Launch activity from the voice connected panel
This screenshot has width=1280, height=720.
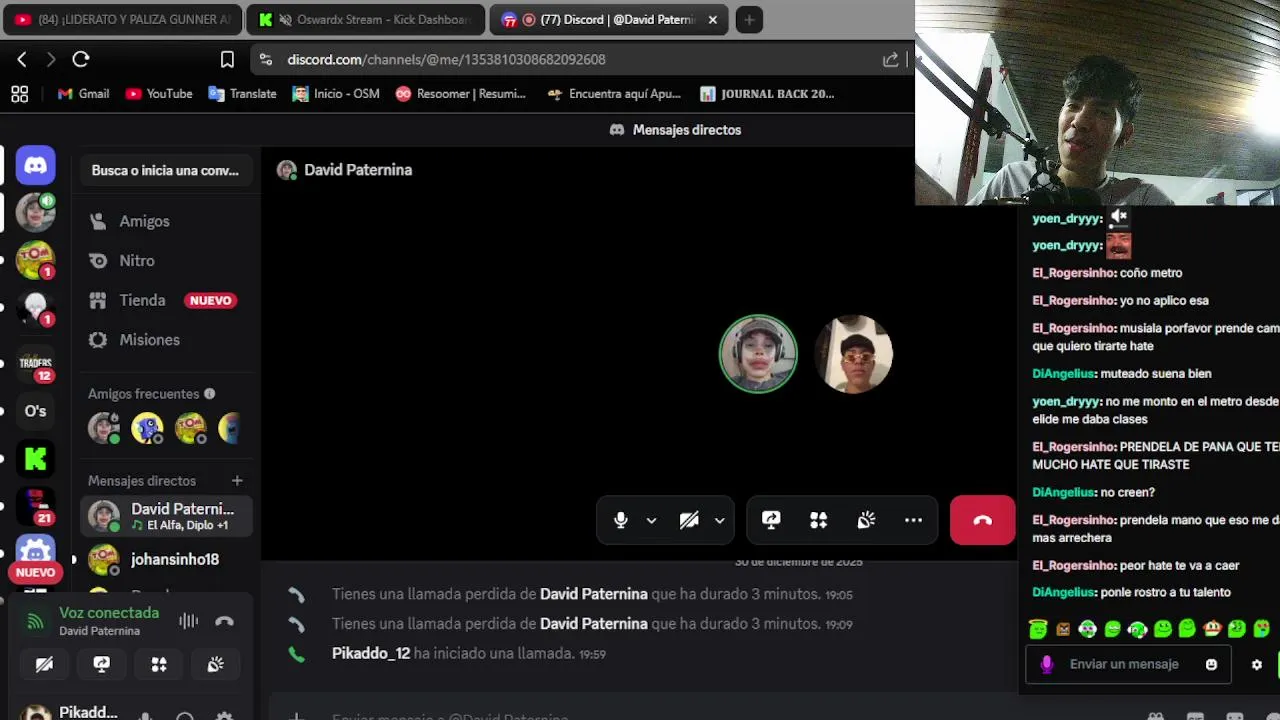pyautogui.click(x=159, y=664)
